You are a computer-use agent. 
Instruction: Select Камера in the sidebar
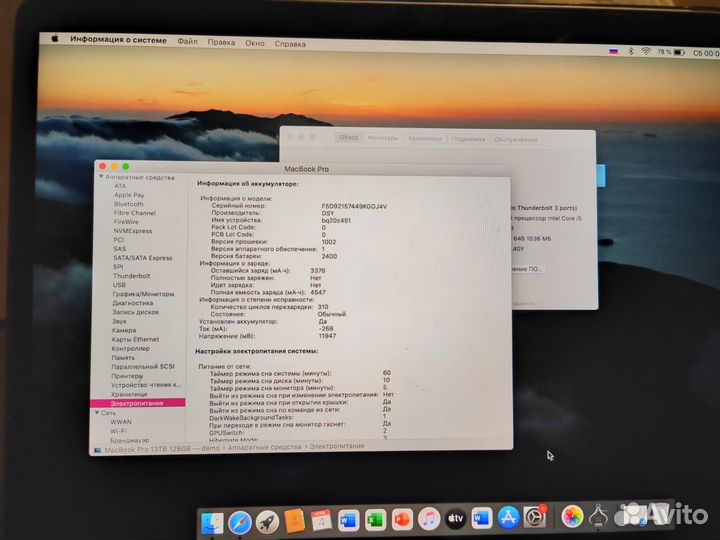[124, 330]
